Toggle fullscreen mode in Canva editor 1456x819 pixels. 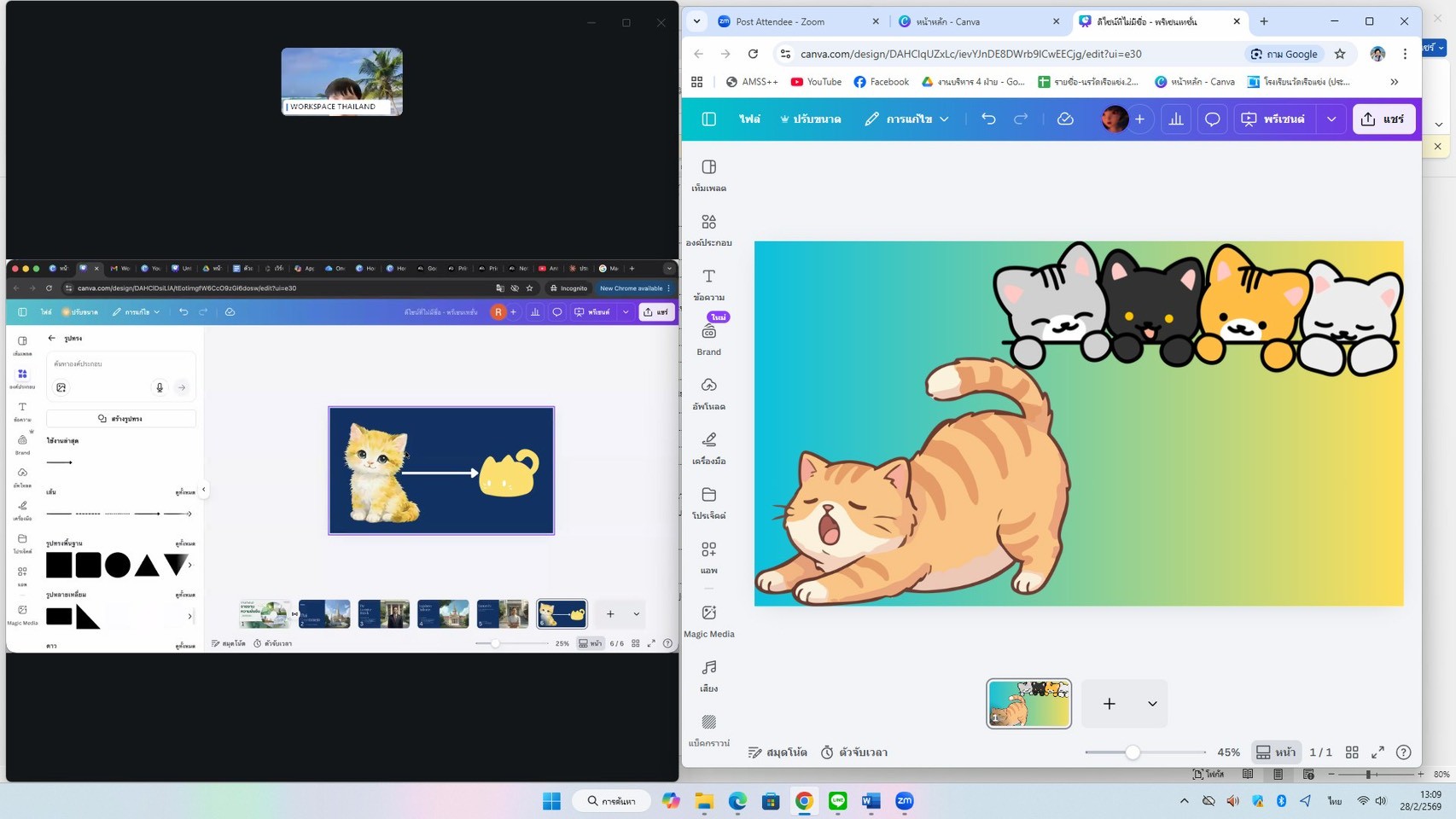(x=1377, y=752)
